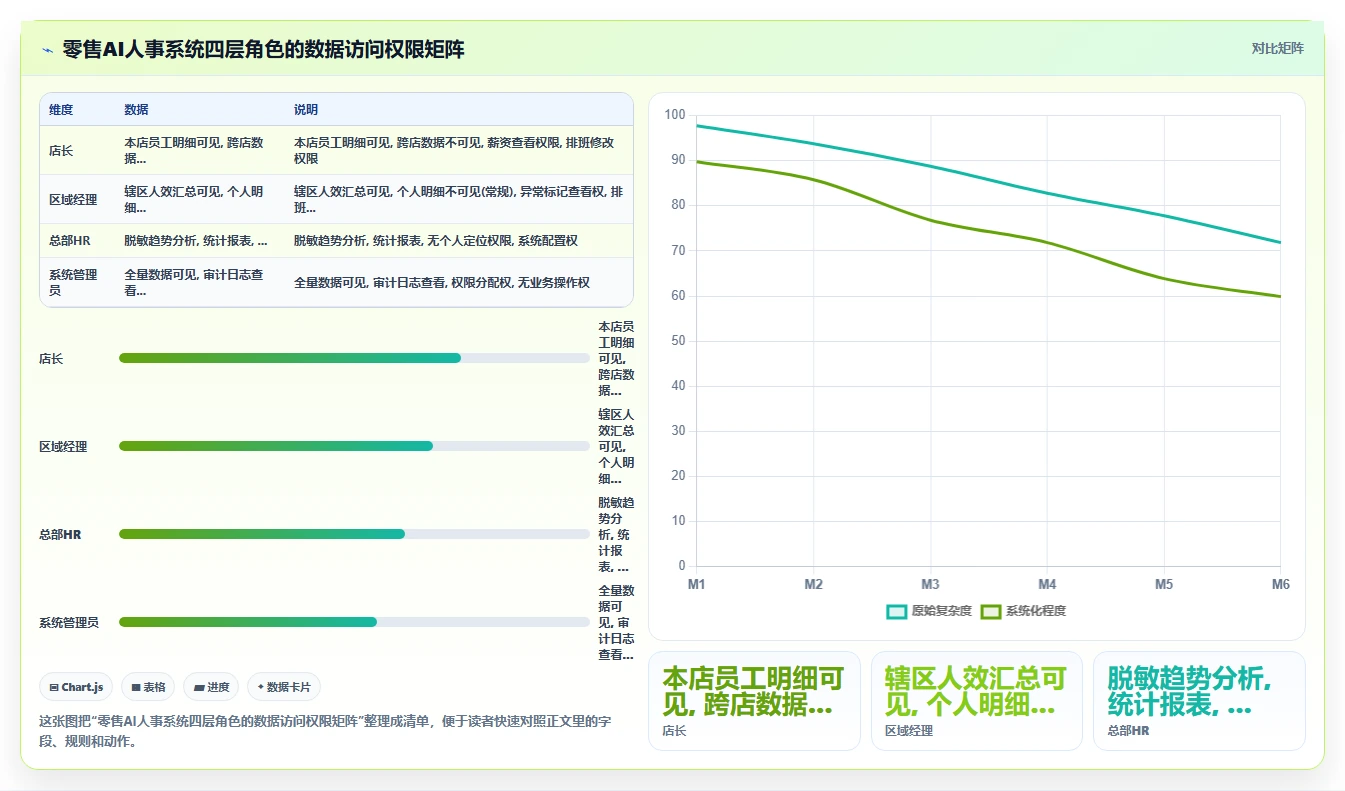
Task: Click the 系统化程度 legend label
Action: 1036,611
